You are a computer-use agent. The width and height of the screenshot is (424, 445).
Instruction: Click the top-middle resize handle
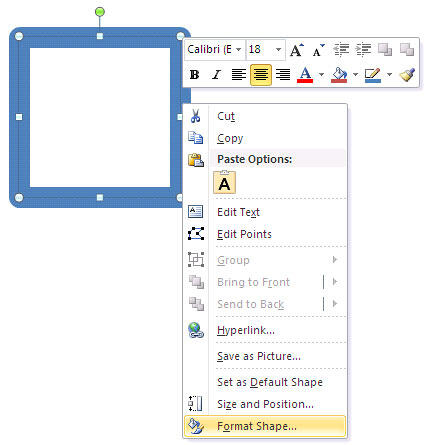coord(100,36)
